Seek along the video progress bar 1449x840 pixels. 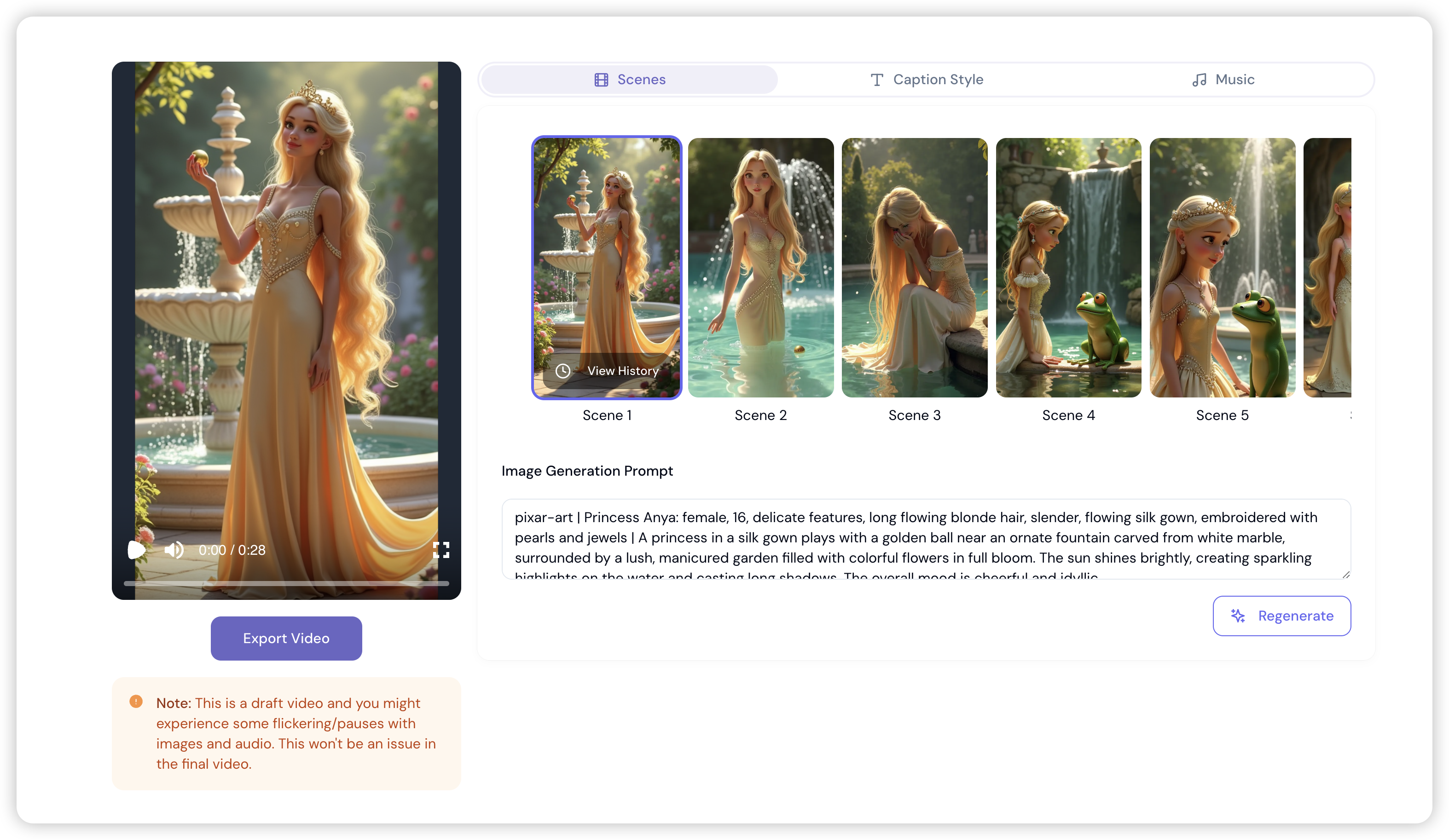[286, 583]
